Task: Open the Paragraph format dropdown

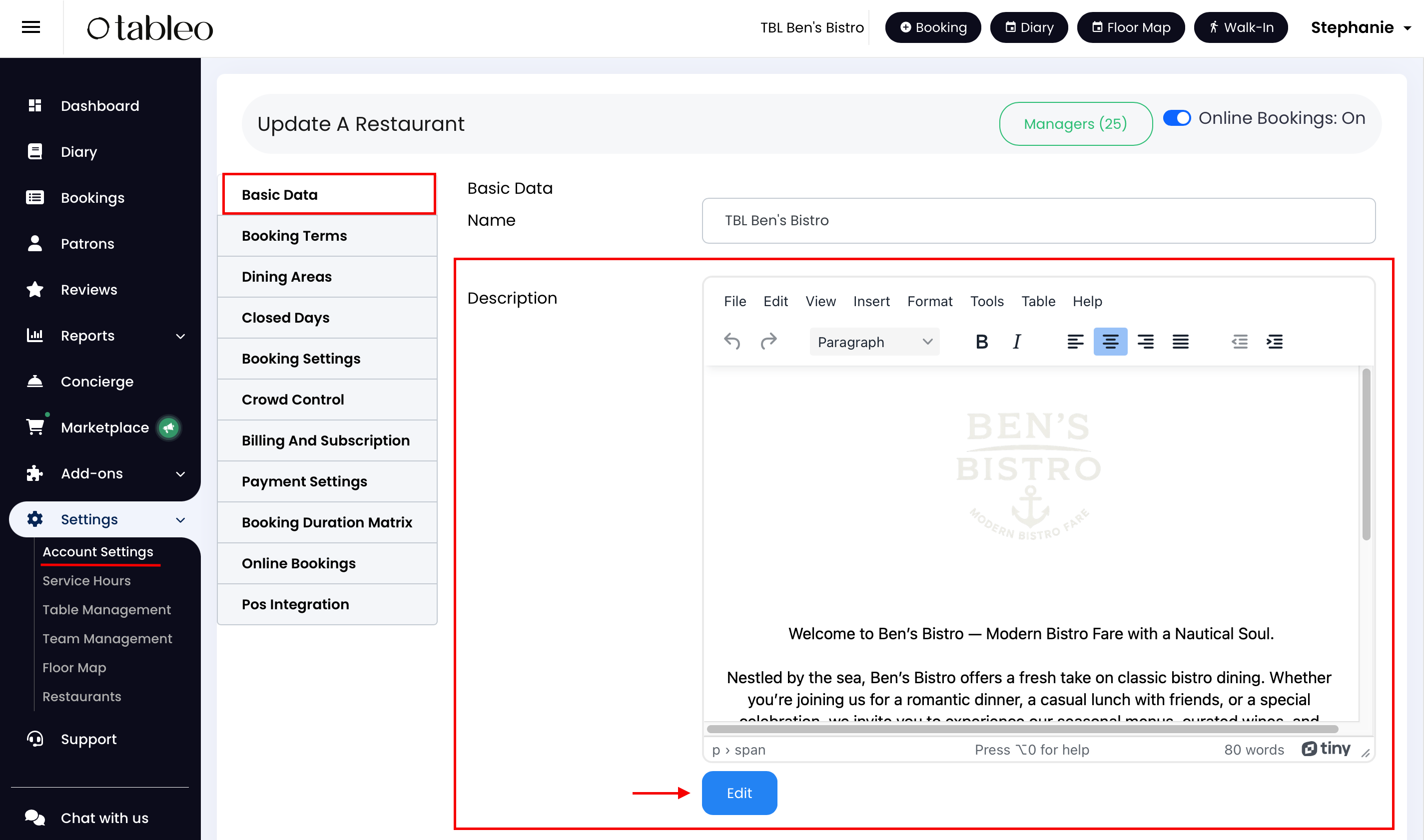Action: tap(874, 342)
